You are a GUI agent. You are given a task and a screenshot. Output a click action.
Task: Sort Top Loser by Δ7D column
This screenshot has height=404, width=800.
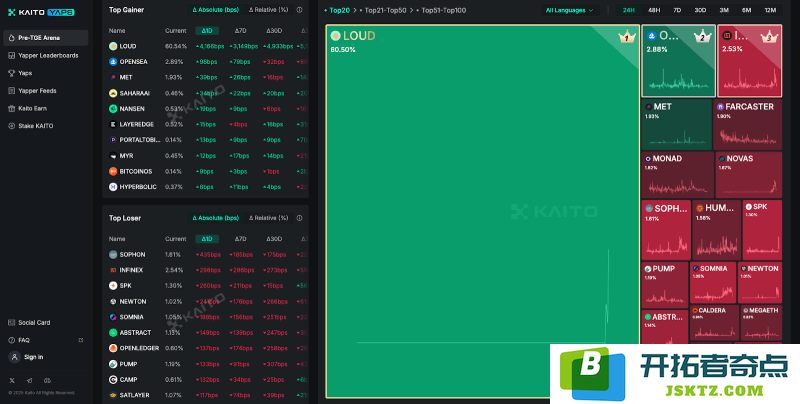pyautogui.click(x=240, y=239)
